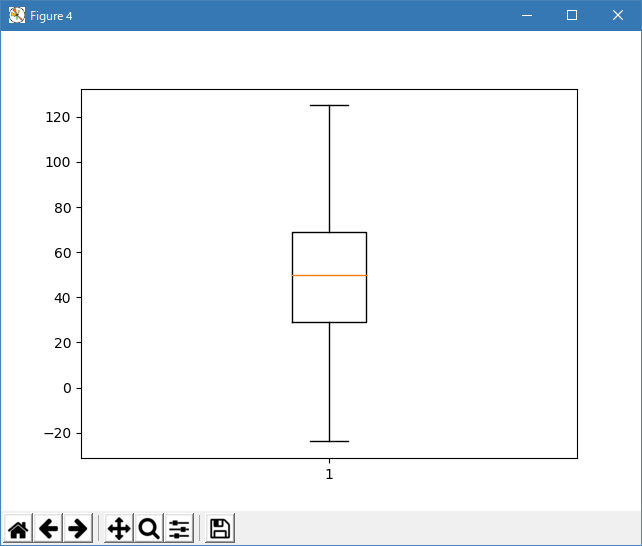Open the Configure subplots dialog
This screenshot has width=642, height=546.
point(179,528)
